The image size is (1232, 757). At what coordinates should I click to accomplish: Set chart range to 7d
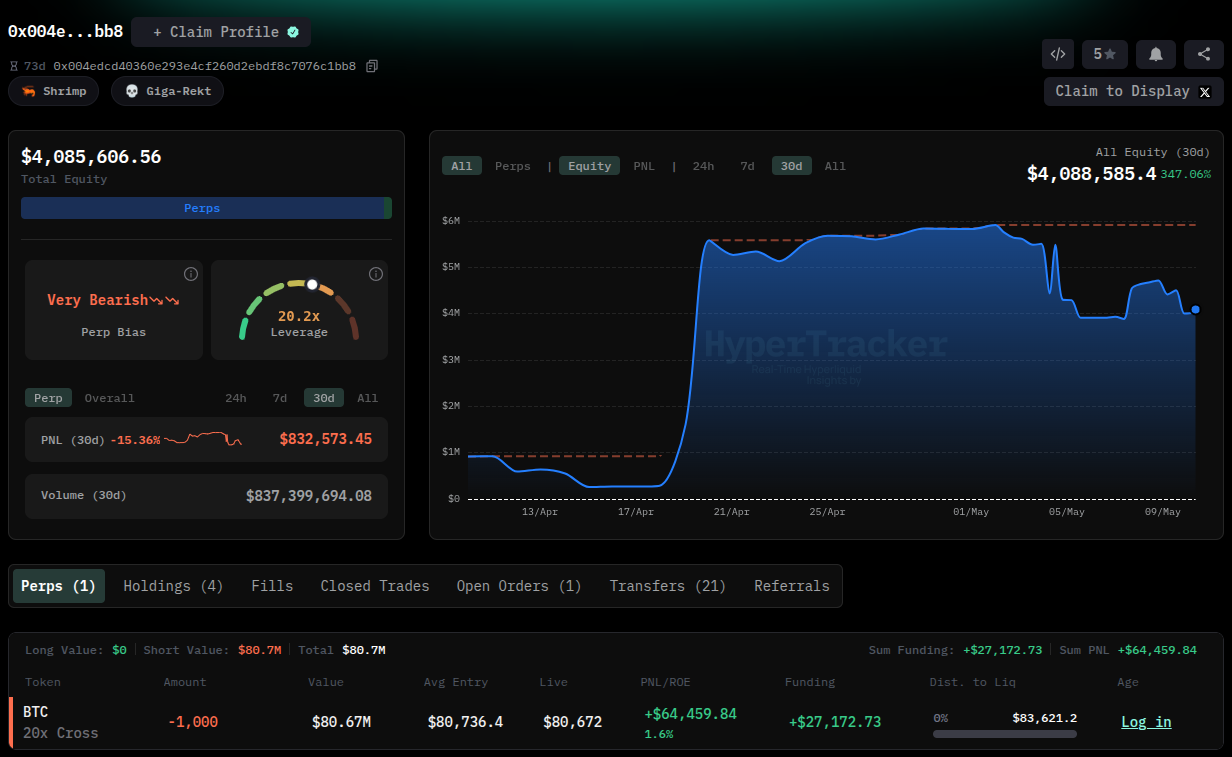point(748,166)
